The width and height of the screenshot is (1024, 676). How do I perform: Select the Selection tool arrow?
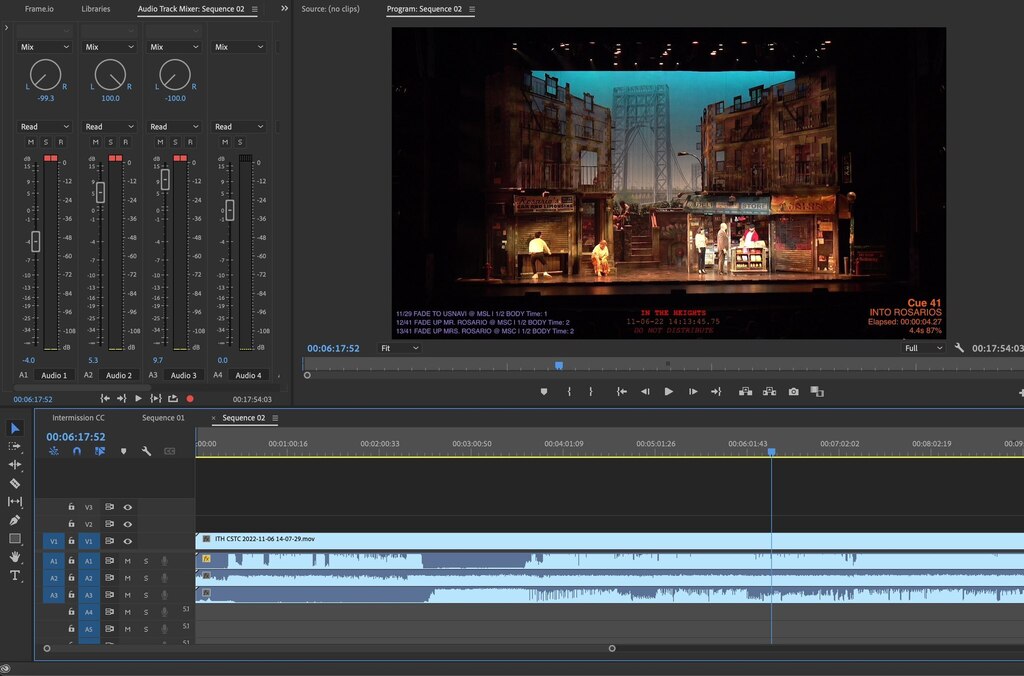(x=15, y=428)
